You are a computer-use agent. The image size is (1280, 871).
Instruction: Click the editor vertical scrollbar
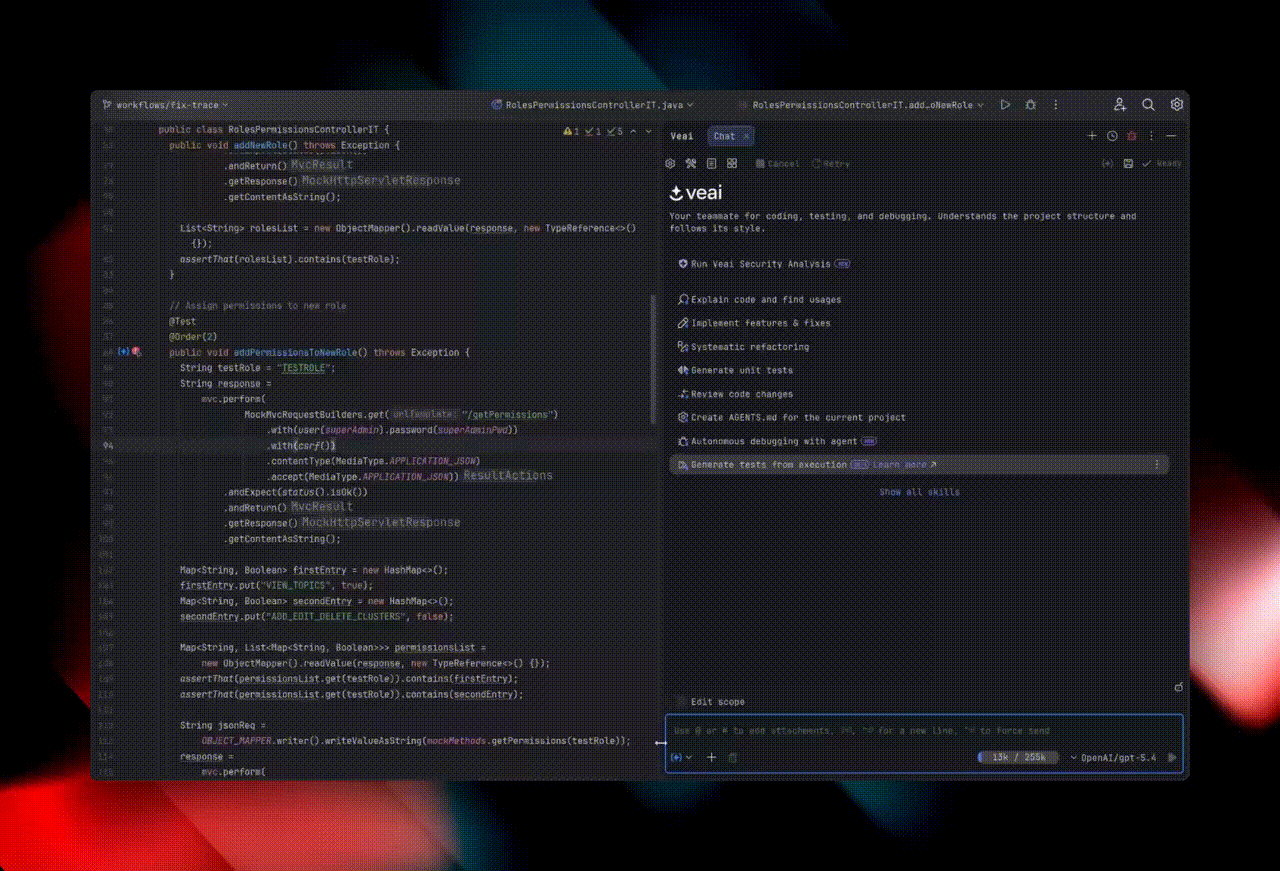coord(655,360)
